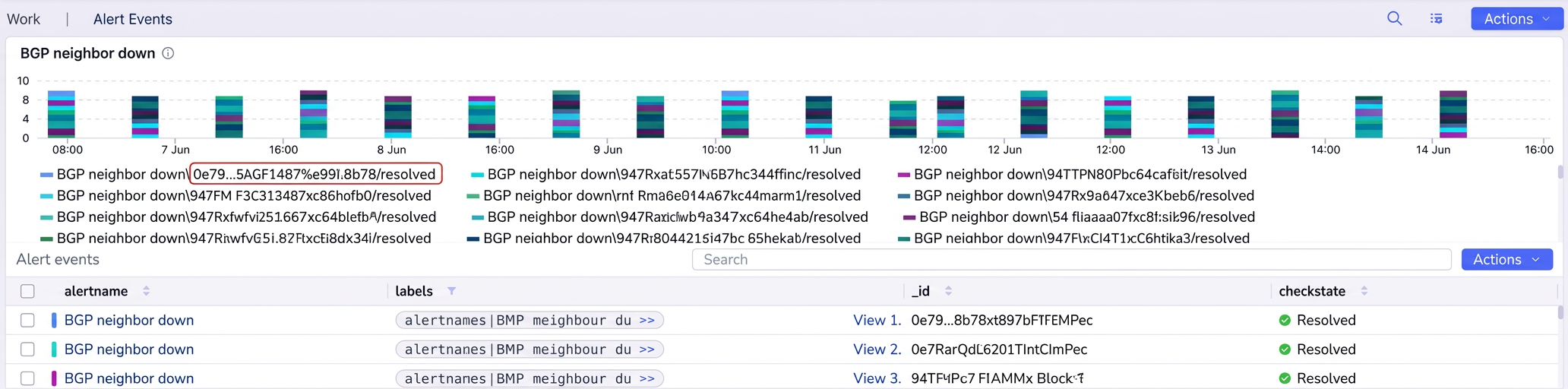Toggle legend series 94TTPN80Pbc64cafбit/resolved

pos(1073,174)
